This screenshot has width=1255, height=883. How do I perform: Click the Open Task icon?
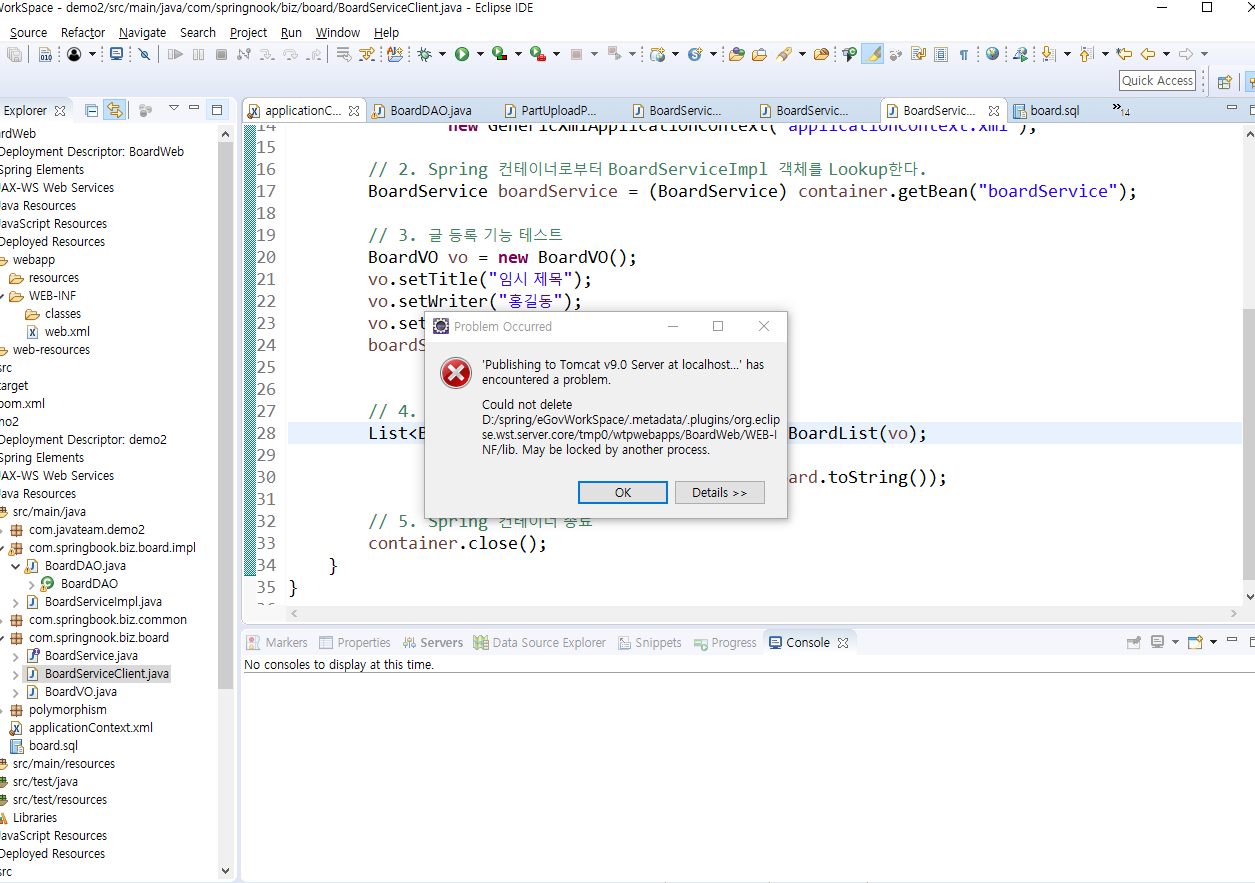(x=760, y=54)
